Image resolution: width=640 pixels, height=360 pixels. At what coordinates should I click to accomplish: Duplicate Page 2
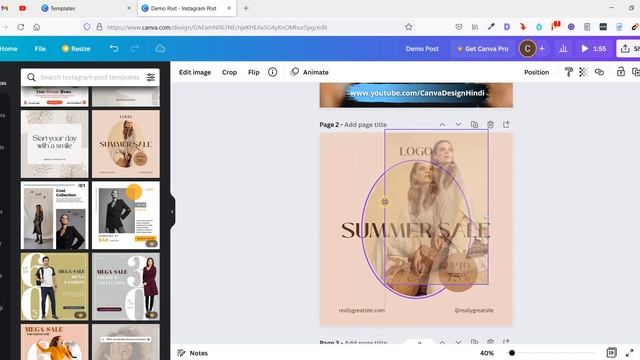[474, 124]
